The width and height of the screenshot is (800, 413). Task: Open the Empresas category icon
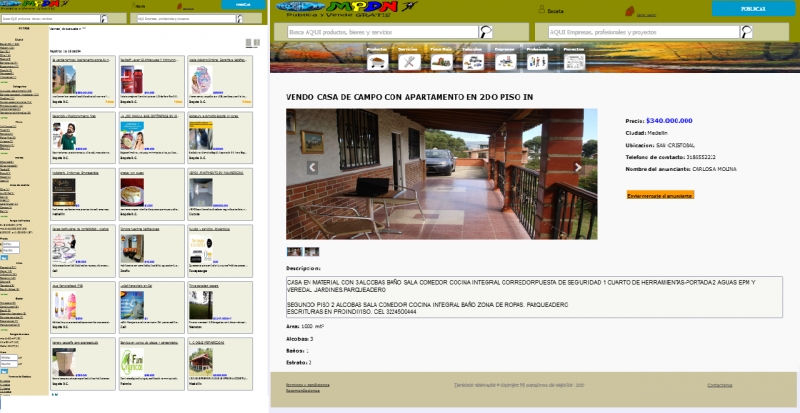506,62
